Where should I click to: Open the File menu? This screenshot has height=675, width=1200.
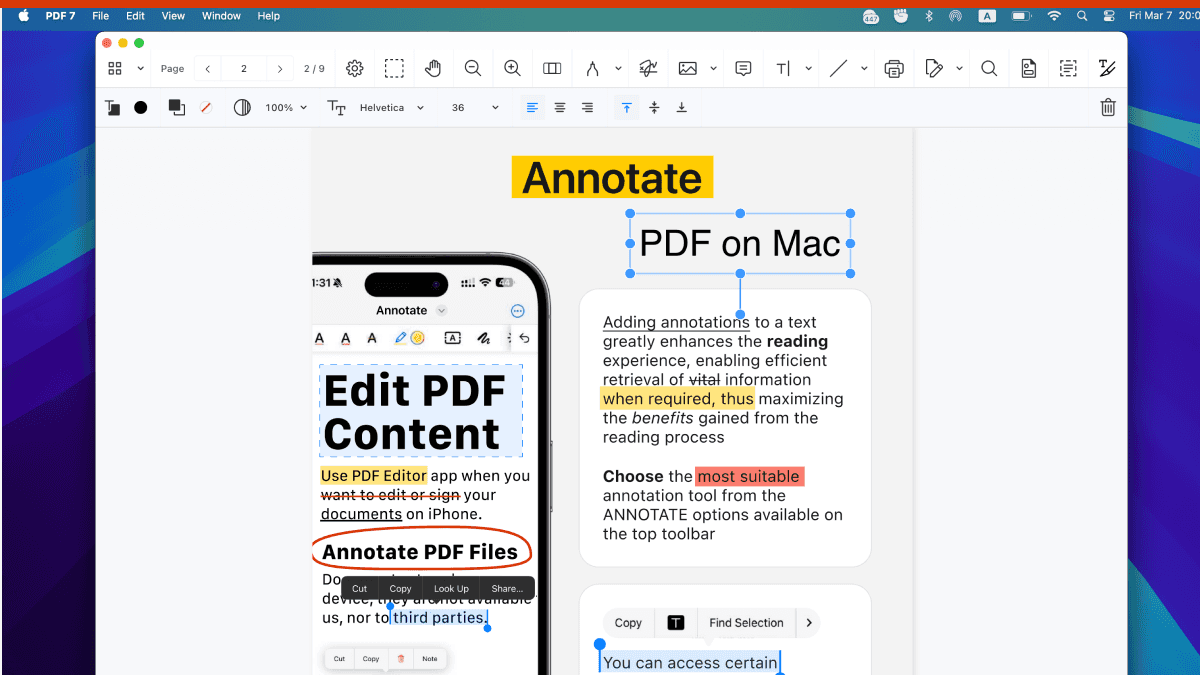[100, 16]
